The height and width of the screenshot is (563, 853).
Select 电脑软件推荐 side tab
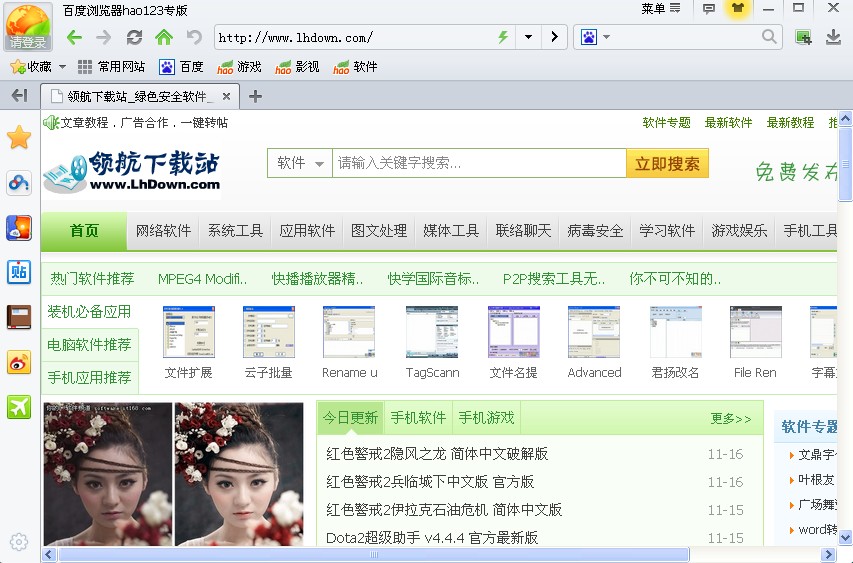(x=89, y=345)
